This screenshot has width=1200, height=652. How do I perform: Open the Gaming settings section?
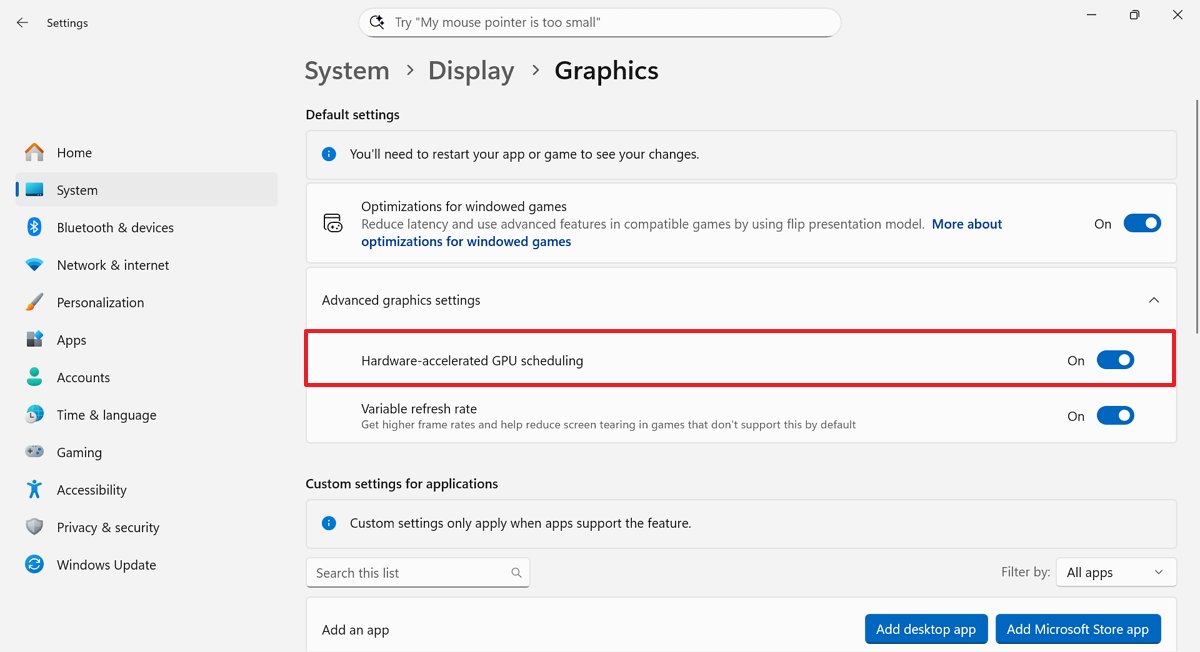79,452
